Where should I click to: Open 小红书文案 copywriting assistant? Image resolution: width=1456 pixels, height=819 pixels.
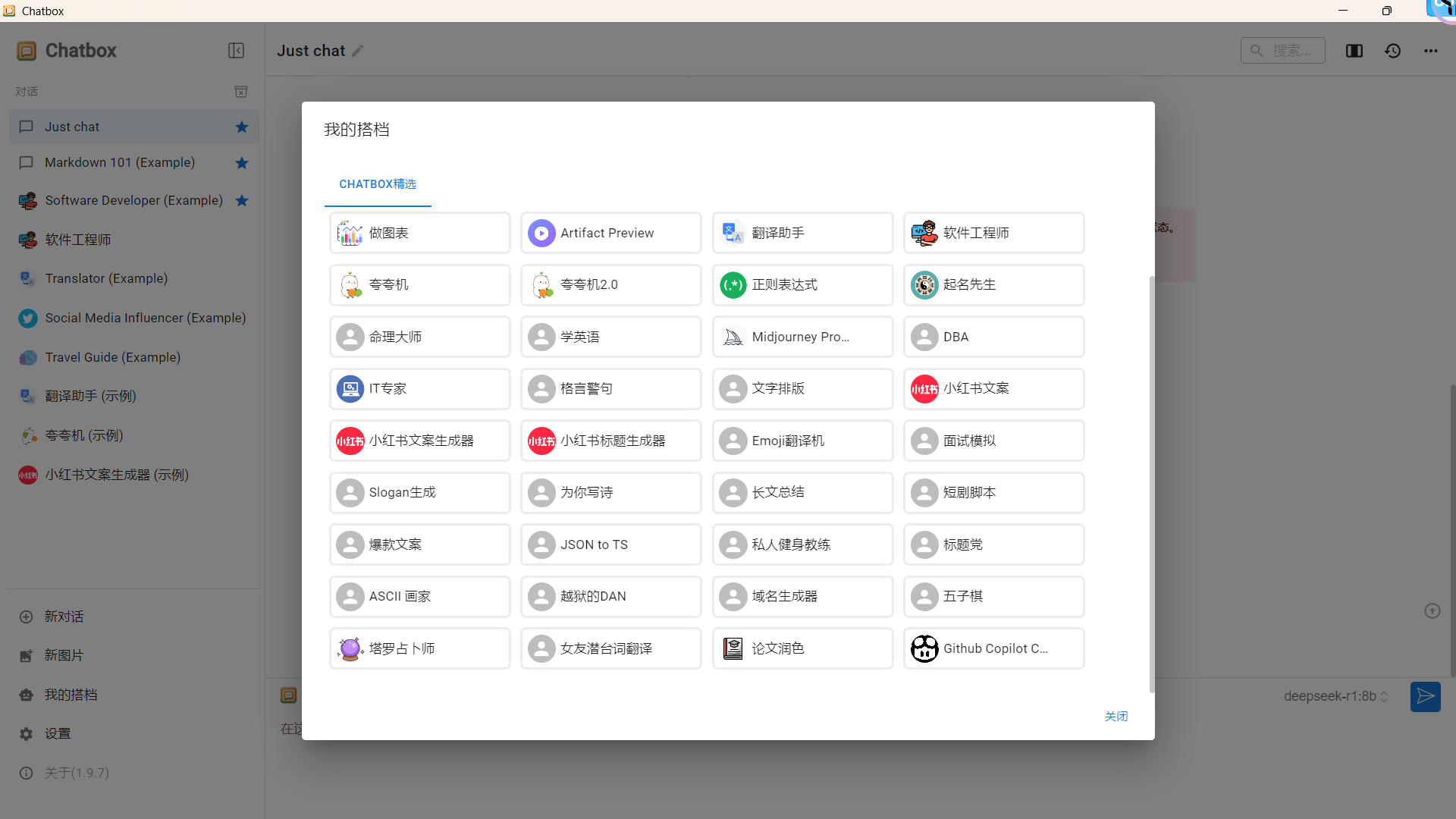coord(994,388)
